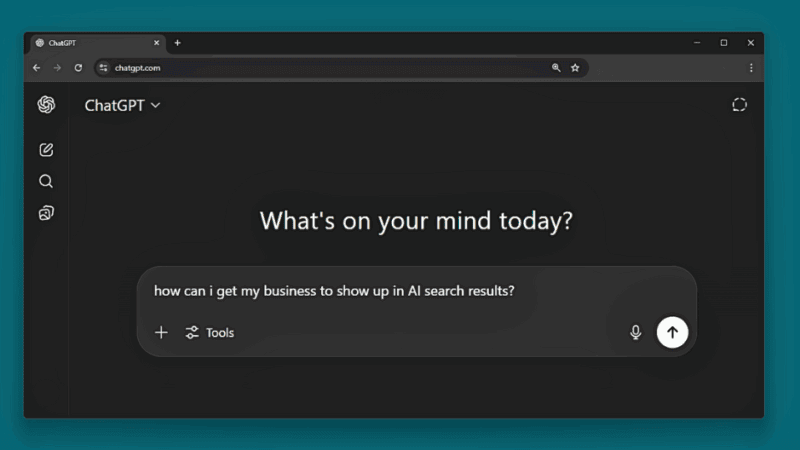The height and width of the screenshot is (450, 800).
Task: Click the heading "What's on your mind today?"
Action: coord(416,221)
